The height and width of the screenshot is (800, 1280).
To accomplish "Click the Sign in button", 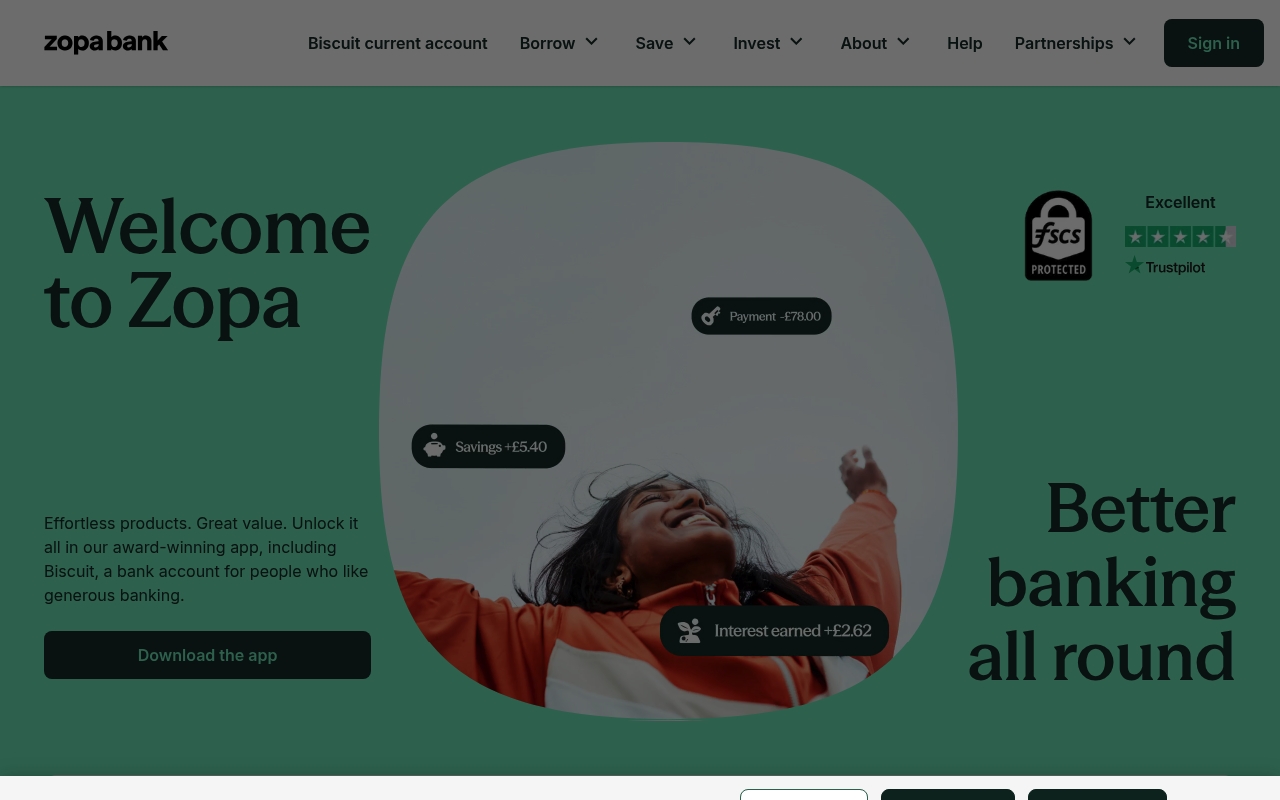I will pyautogui.click(x=1214, y=43).
